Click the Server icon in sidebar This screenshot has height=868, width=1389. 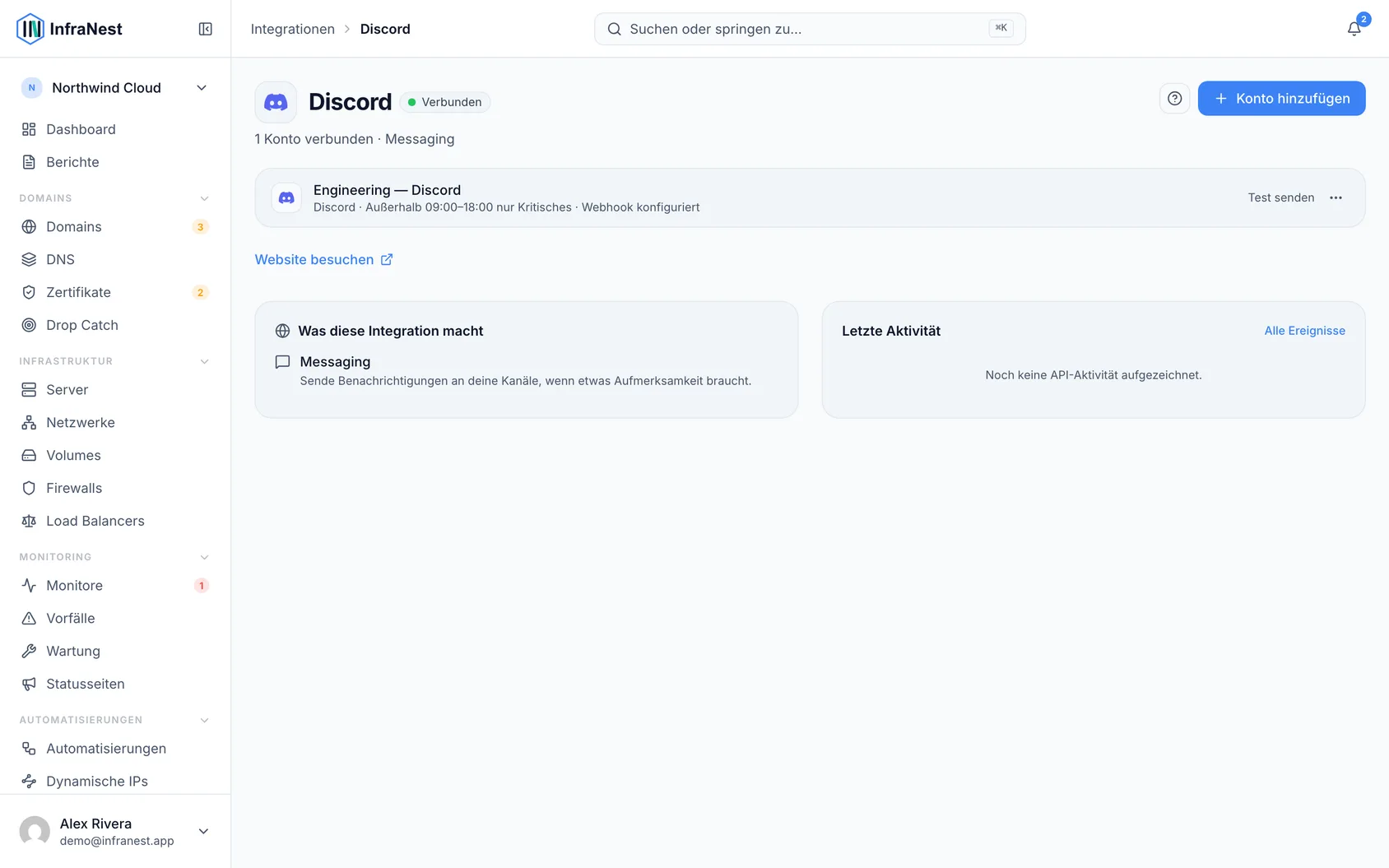(x=29, y=390)
